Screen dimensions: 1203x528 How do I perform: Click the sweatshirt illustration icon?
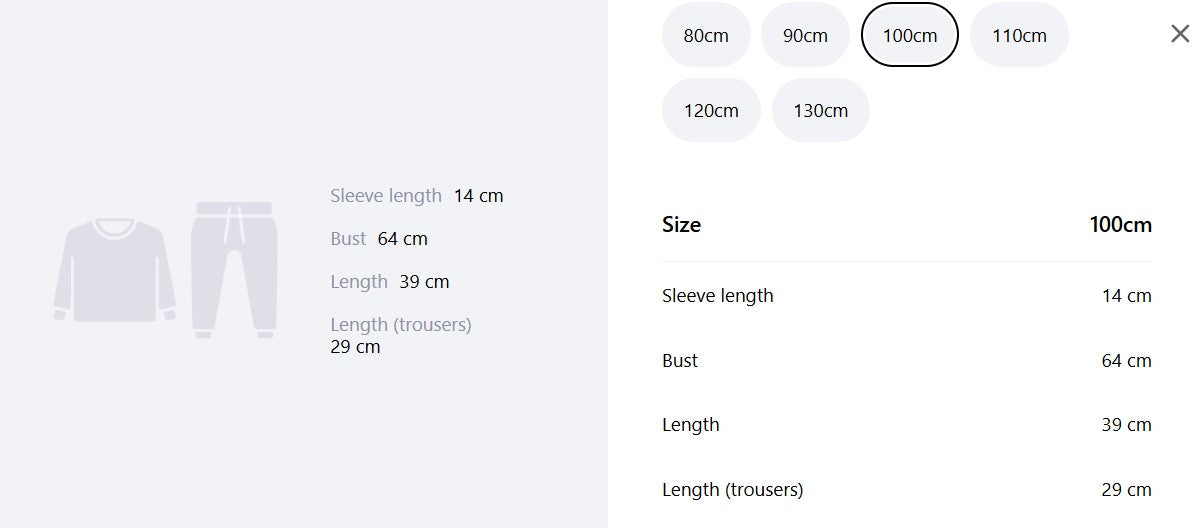point(114,270)
